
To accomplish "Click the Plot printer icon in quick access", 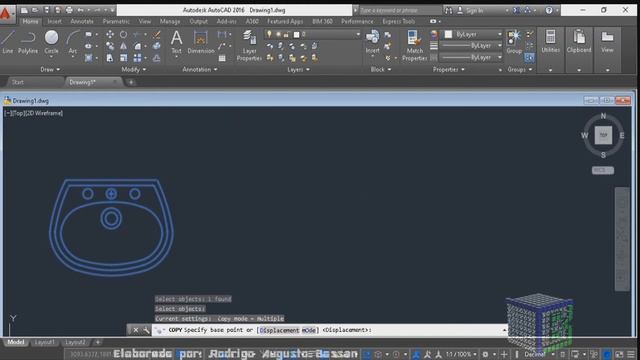I will point(69,10).
